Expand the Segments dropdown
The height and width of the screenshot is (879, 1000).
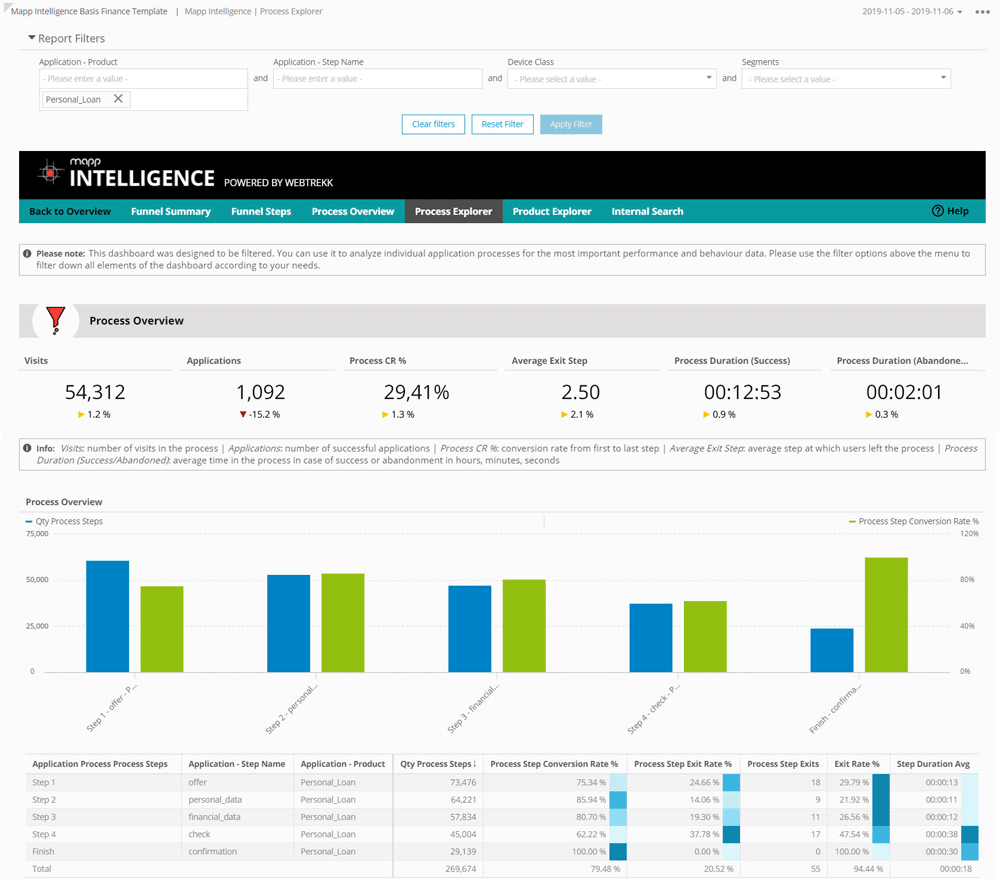point(845,79)
